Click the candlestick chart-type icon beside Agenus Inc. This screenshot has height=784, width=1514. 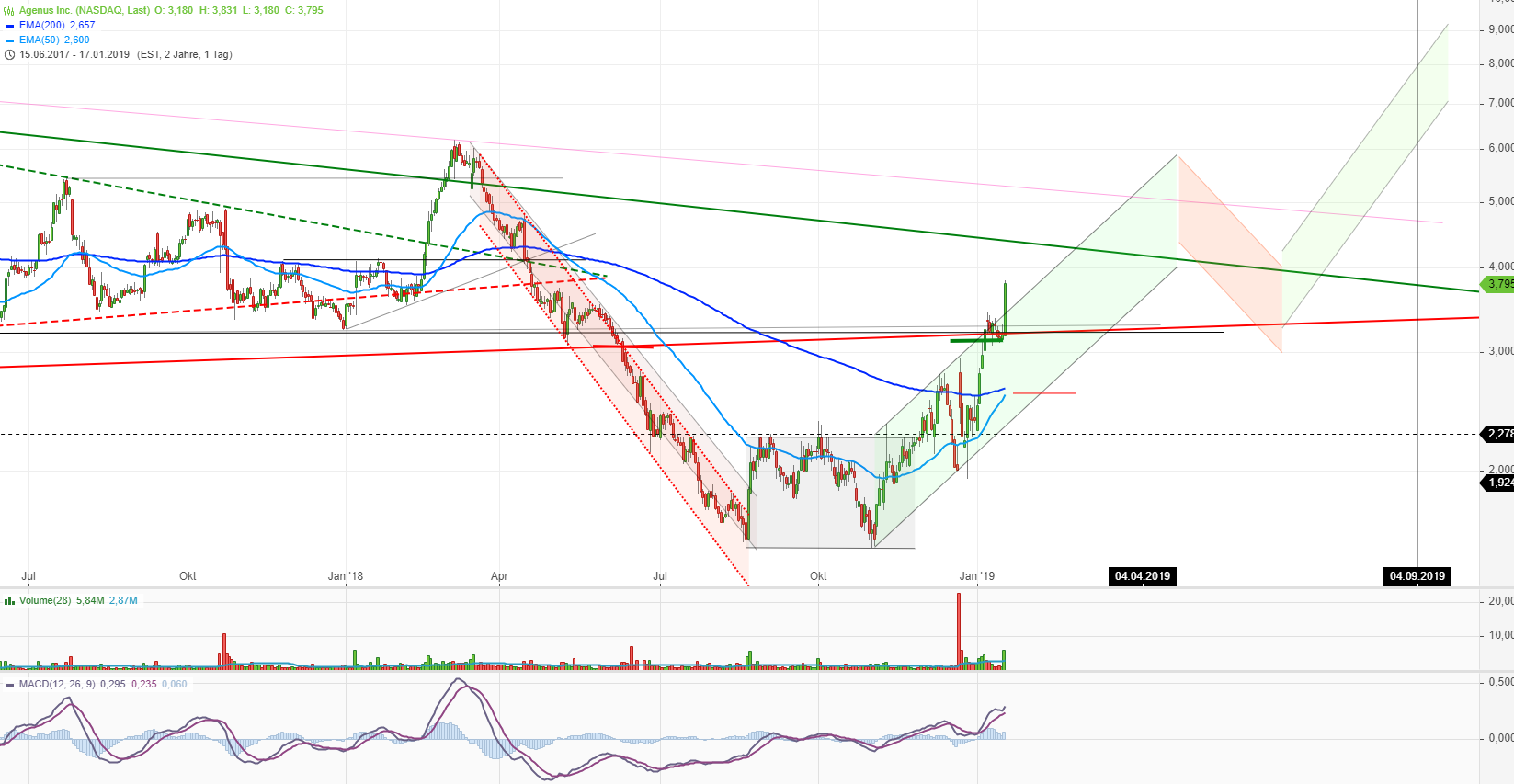(9, 11)
